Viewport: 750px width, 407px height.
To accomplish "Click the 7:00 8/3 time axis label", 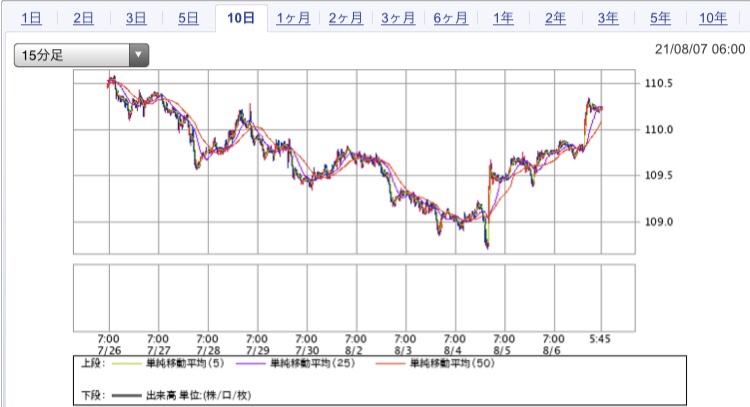I will 405,345.
